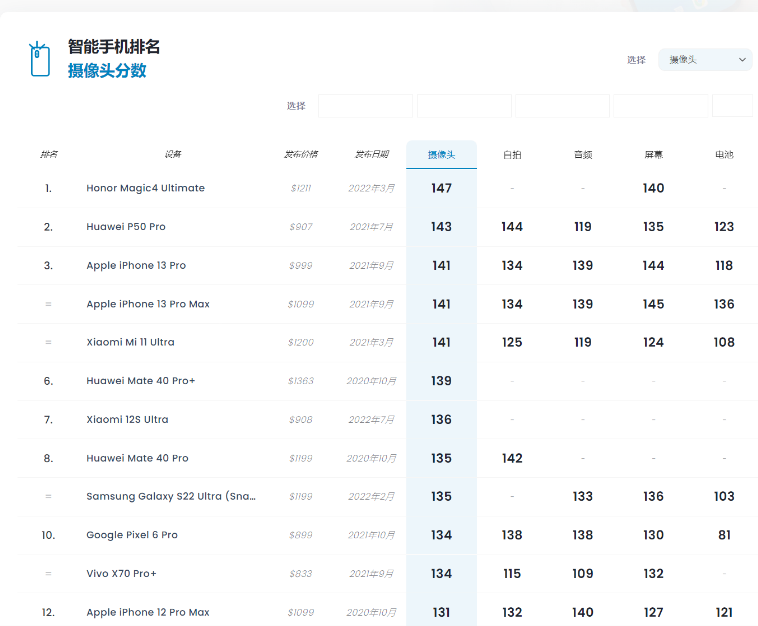Screen dimensions: 758x626
Task: Click battery score 136 for iPhone 13 Pro Max
Action: [x=724, y=304]
